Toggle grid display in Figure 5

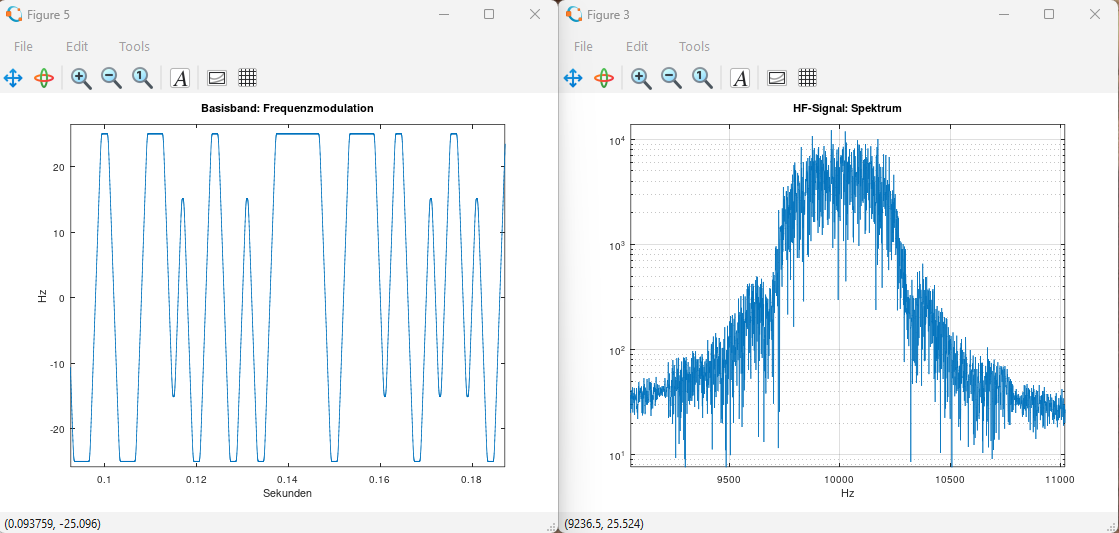(248, 78)
